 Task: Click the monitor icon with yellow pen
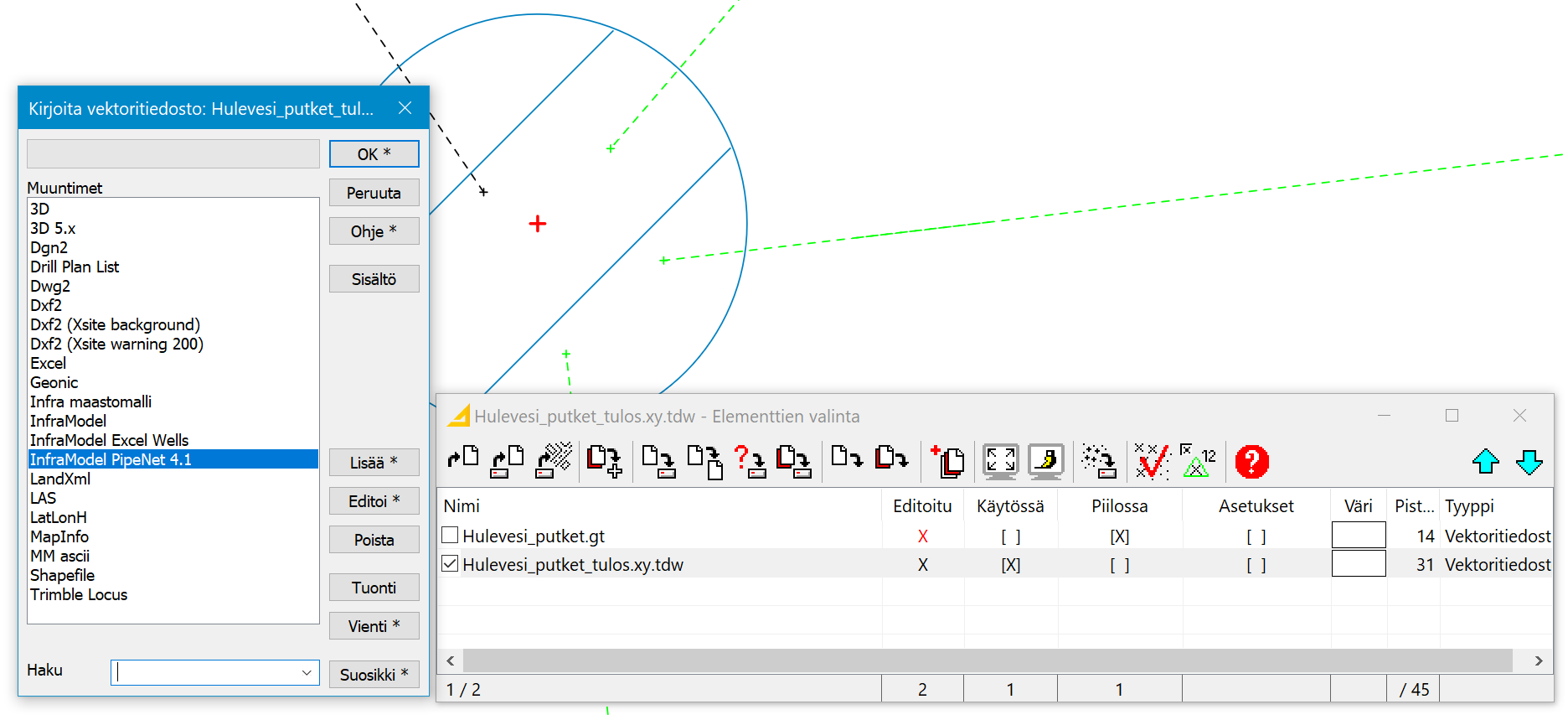click(1045, 461)
